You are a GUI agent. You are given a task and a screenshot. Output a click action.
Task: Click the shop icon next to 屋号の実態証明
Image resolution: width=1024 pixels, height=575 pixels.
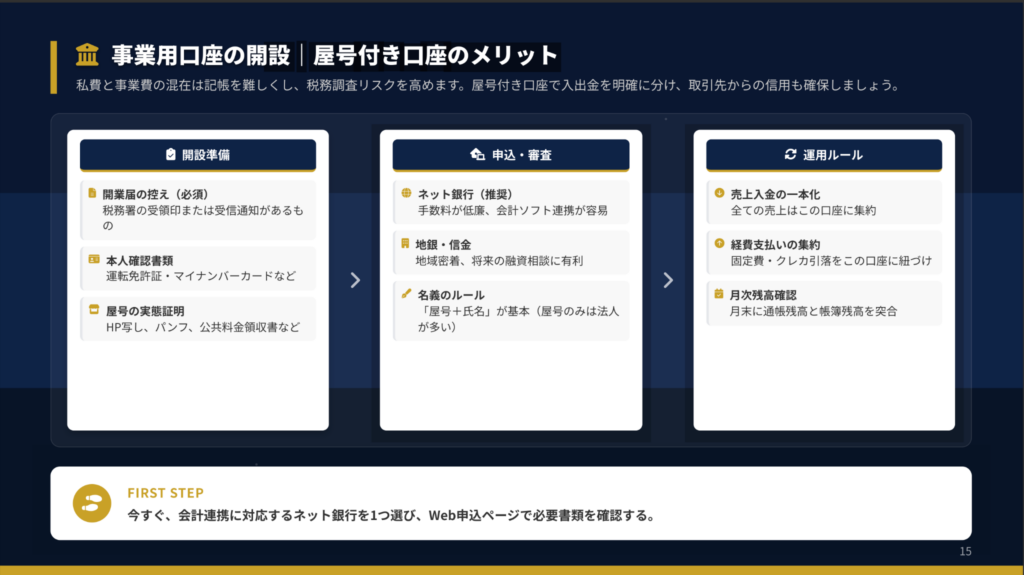[x=93, y=310]
